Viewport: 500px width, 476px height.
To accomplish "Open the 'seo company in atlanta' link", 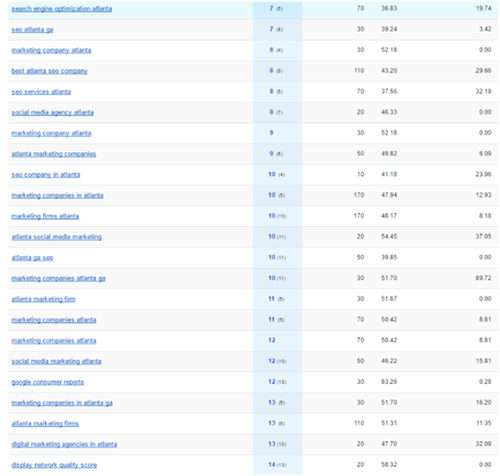I will [x=46, y=175].
